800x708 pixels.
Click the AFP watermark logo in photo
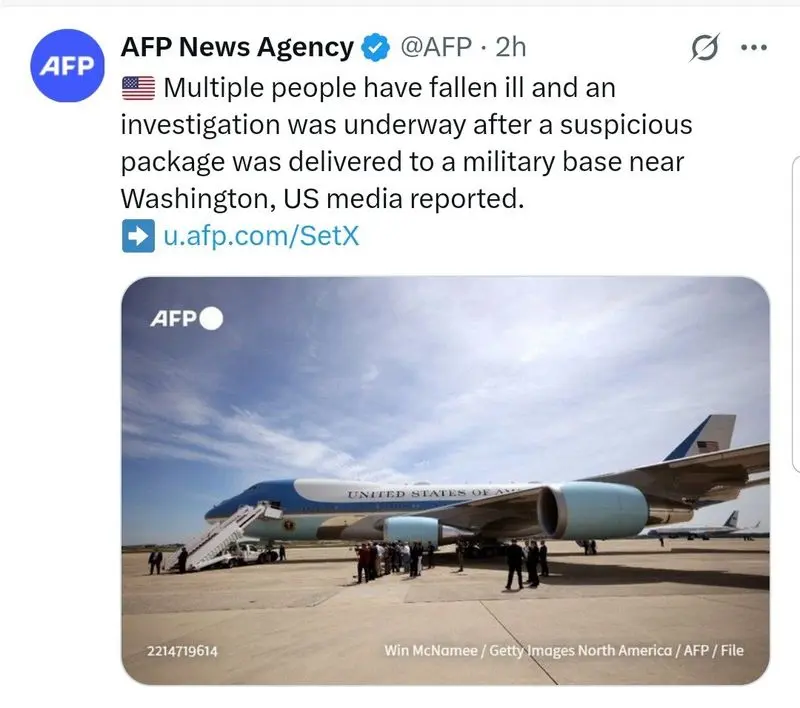click(174, 319)
